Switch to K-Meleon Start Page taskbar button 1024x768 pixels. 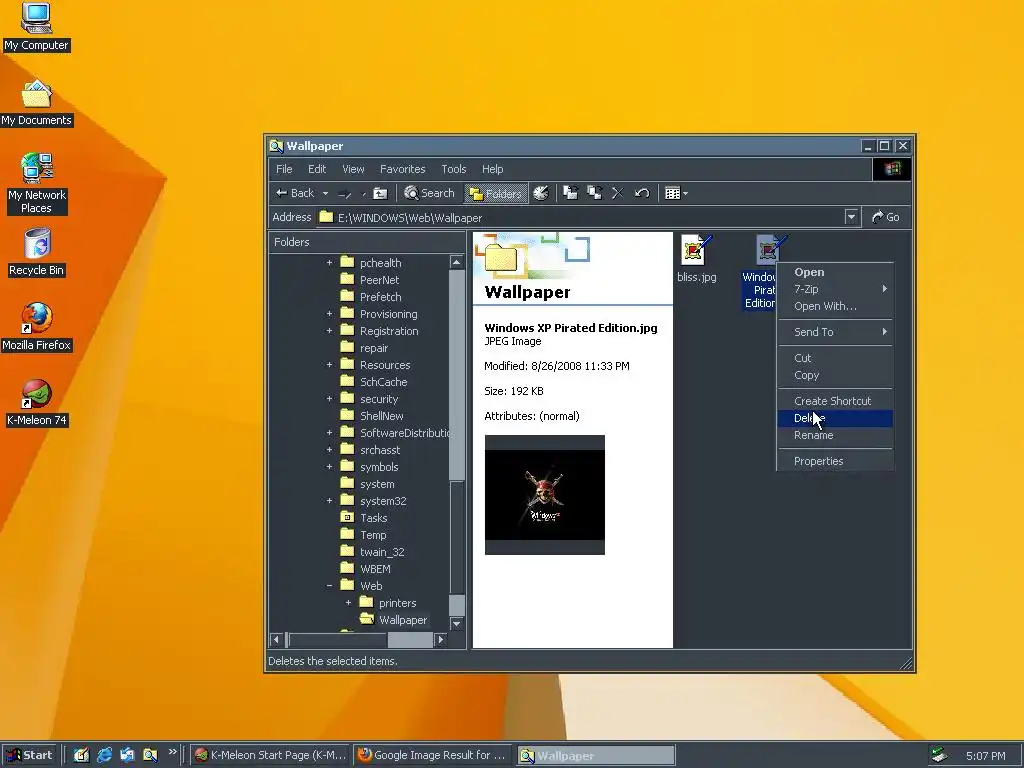[270, 756]
